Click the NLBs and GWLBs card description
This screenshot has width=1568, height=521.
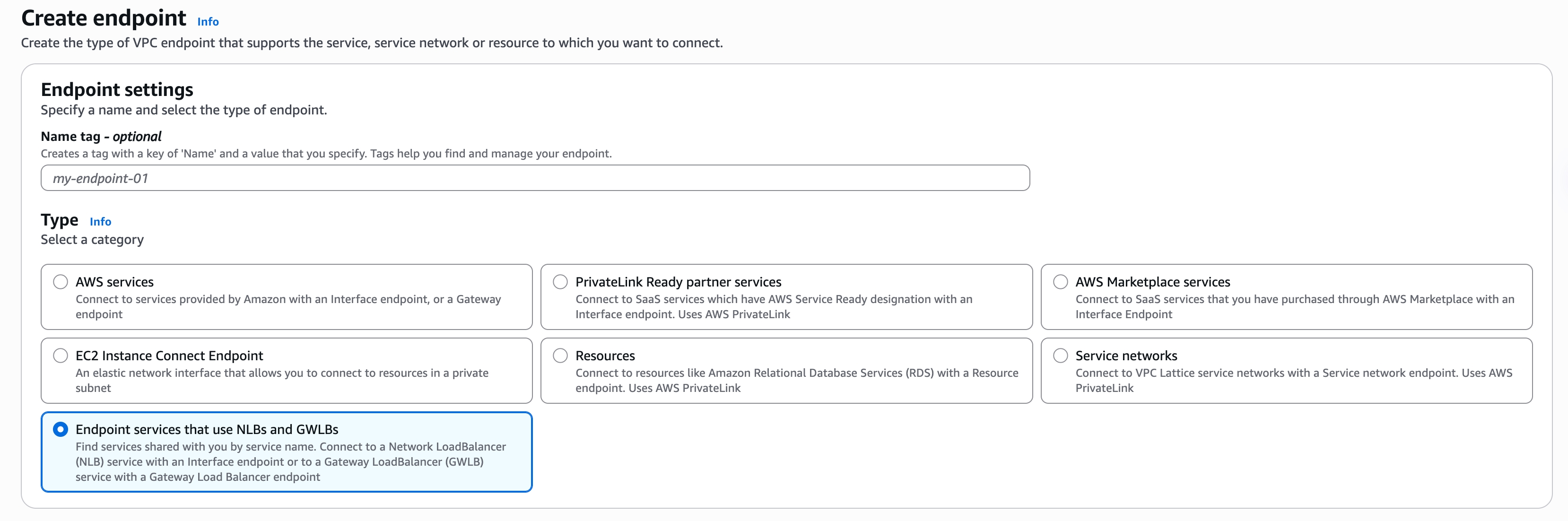click(x=290, y=462)
